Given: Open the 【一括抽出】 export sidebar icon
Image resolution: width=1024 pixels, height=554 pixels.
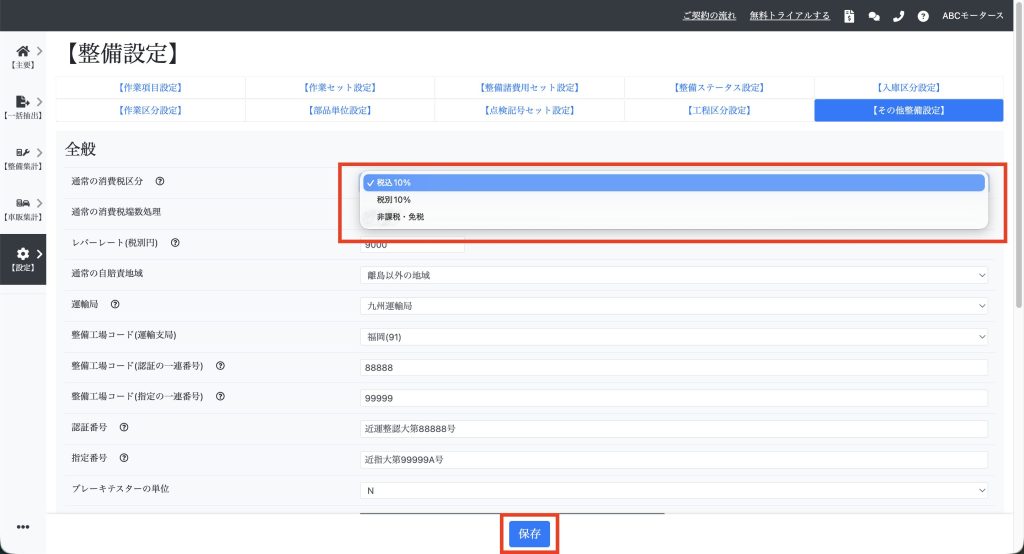Looking at the screenshot, I should click(x=23, y=103).
